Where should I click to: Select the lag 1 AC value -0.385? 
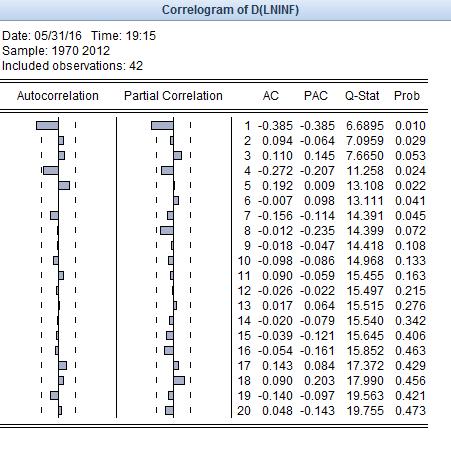tap(275, 126)
